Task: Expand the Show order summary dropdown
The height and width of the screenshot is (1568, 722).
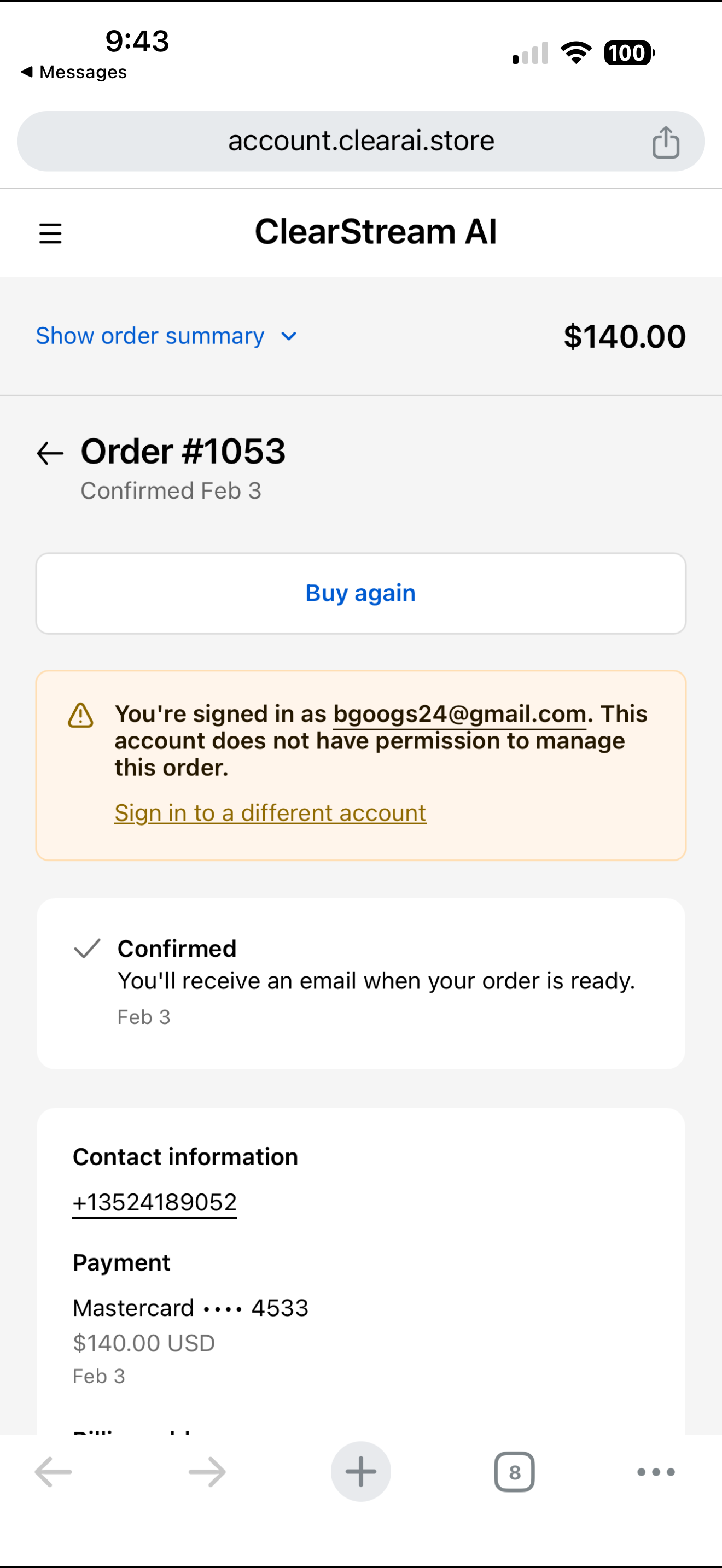Action: click(x=150, y=336)
